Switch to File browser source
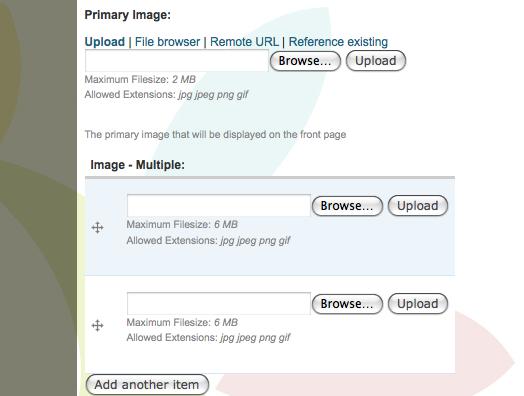 [167, 42]
